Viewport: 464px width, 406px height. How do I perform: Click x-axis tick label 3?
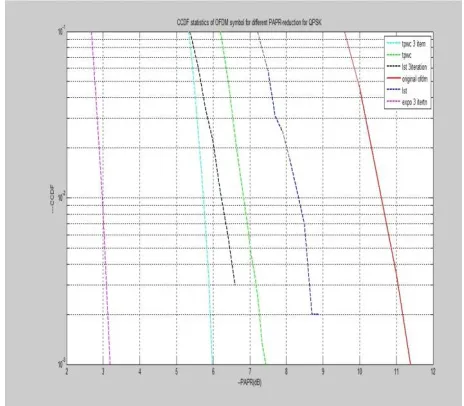103,371
